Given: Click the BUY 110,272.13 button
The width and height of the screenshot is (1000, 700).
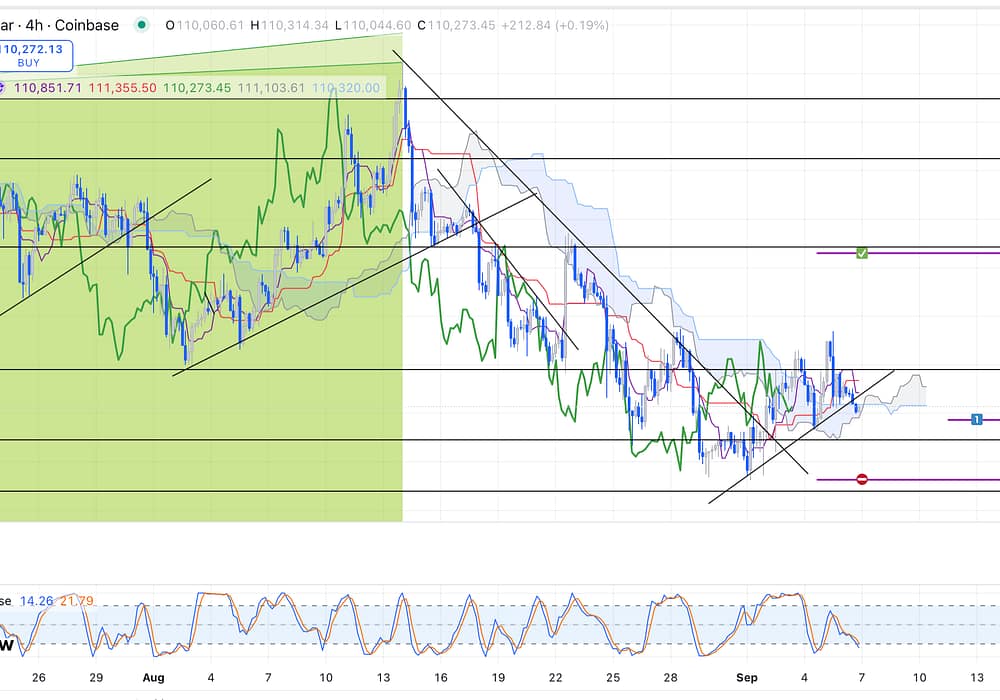Looking at the screenshot, I should point(35,54).
